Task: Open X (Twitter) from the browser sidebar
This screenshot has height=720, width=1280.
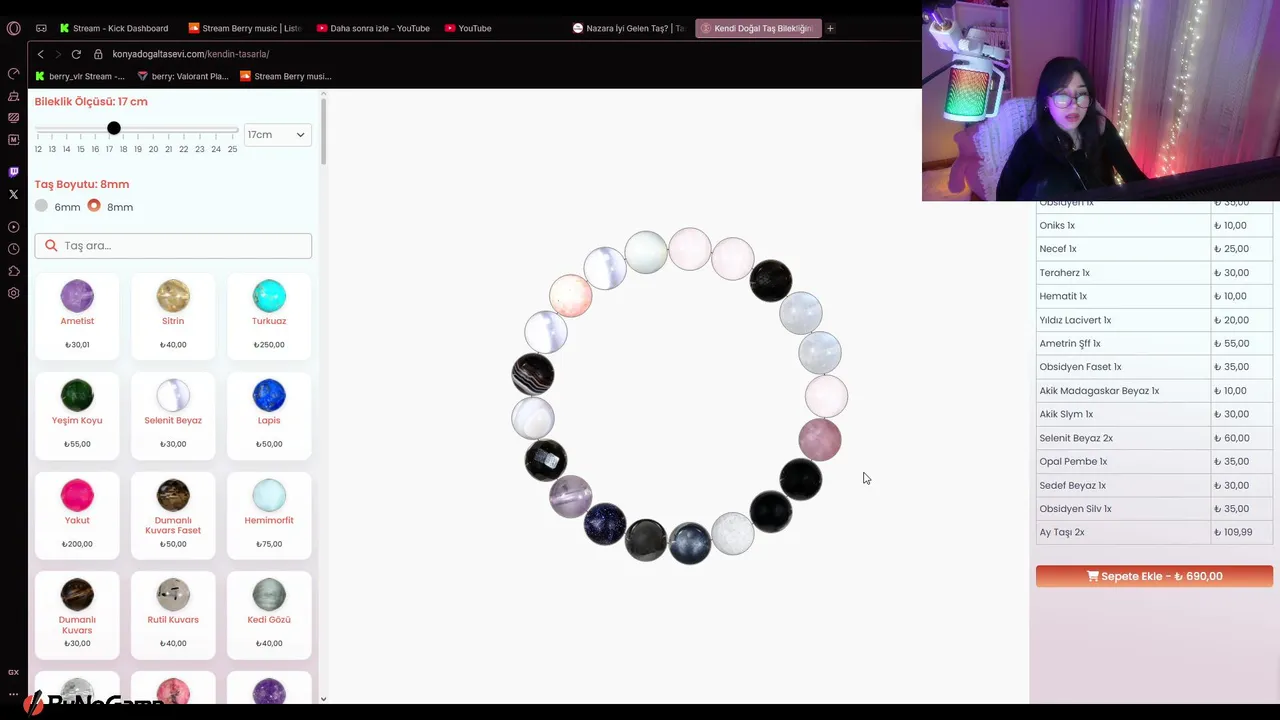Action: point(13,194)
